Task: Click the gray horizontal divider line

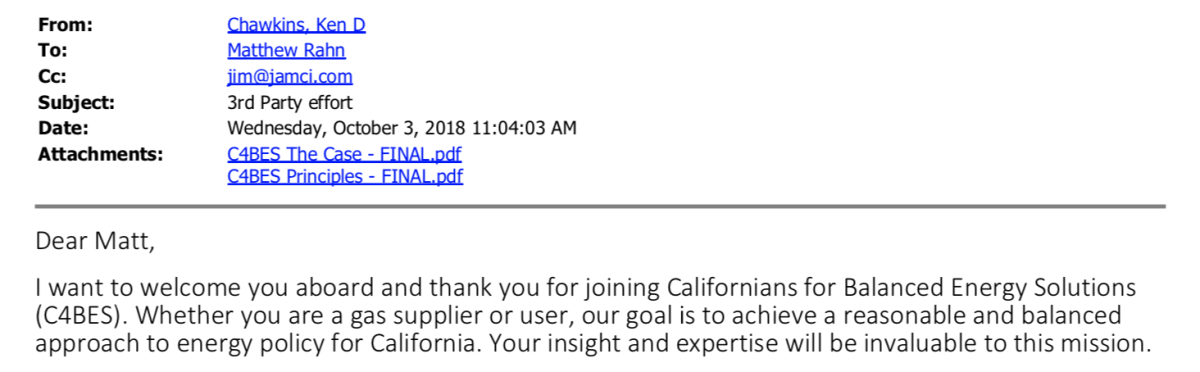Action: [600, 206]
